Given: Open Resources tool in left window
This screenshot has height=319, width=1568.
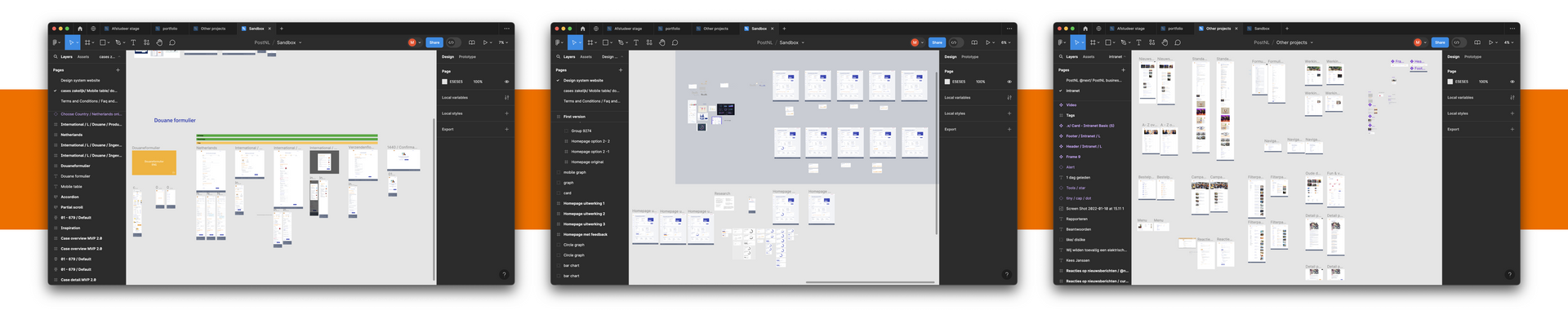Looking at the screenshot, I should [146, 42].
